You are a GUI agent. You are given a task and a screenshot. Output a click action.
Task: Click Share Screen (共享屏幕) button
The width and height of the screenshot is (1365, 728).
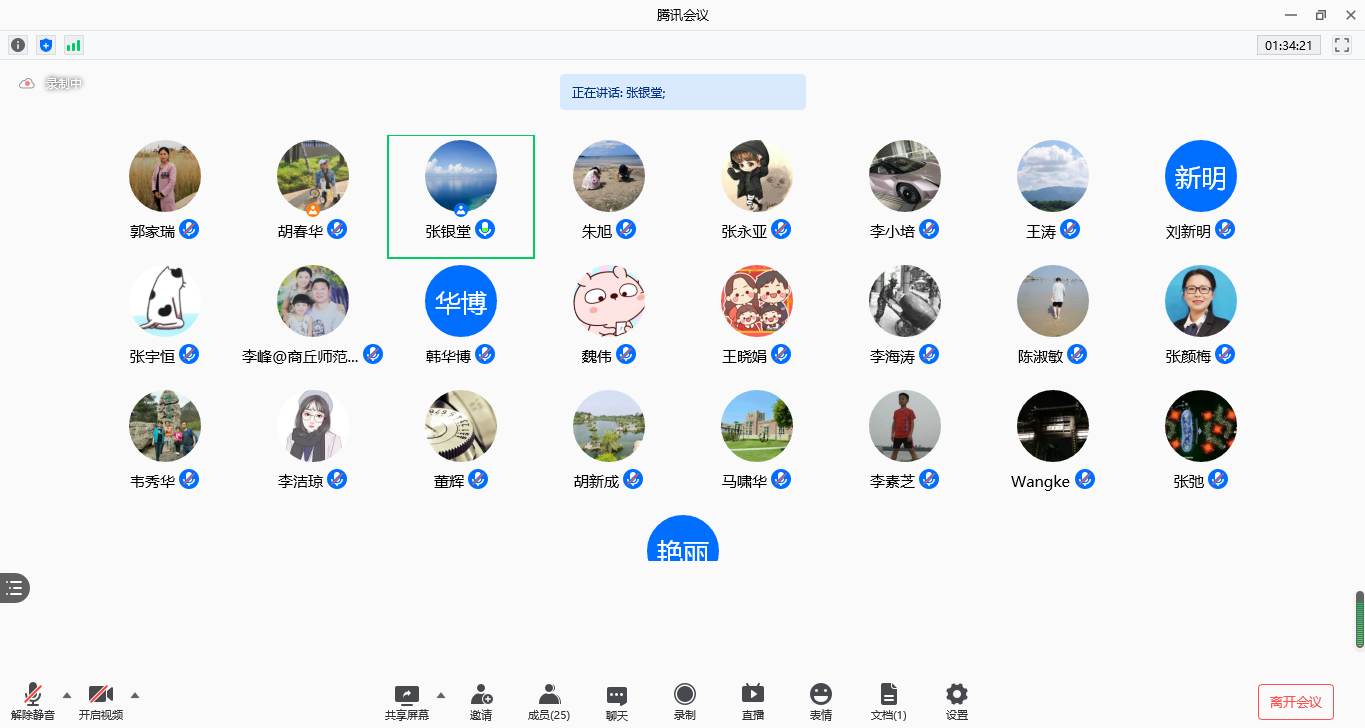click(407, 702)
